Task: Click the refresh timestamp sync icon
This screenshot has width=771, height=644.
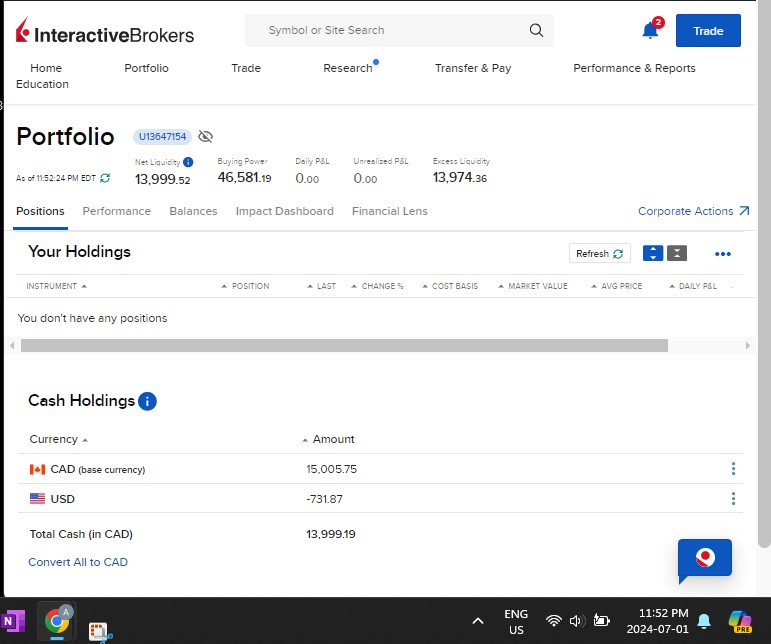Action: [105, 178]
